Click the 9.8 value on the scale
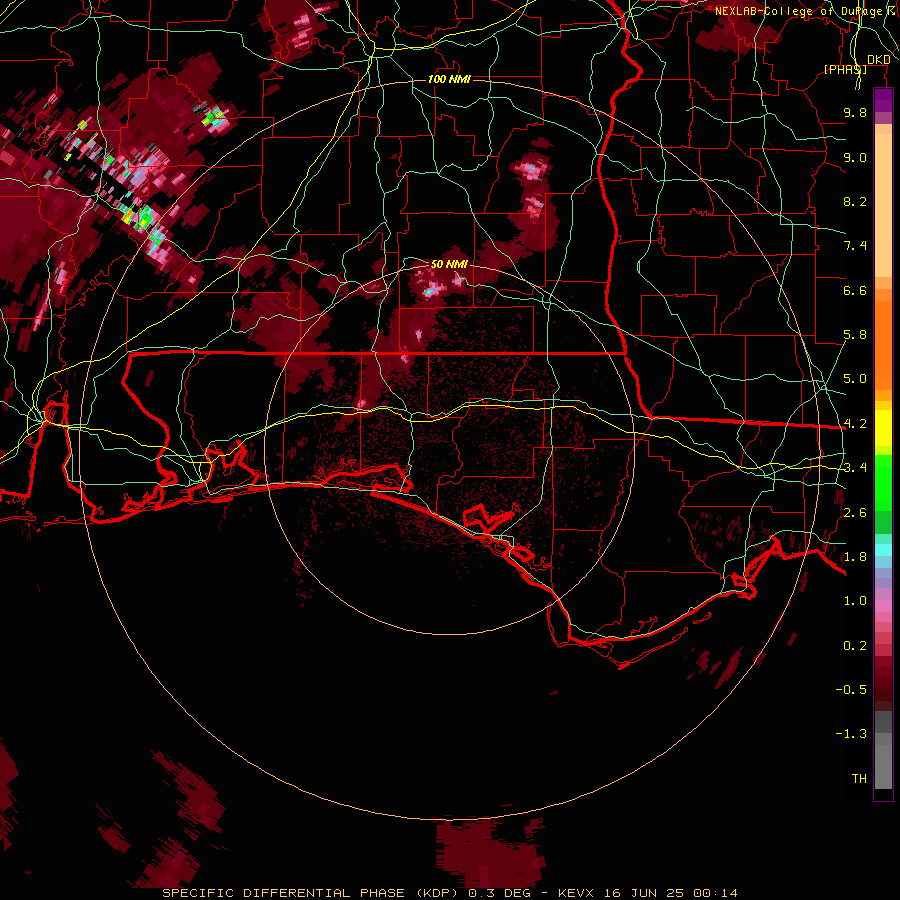Image resolution: width=900 pixels, height=900 pixels. click(x=855, y=112)
